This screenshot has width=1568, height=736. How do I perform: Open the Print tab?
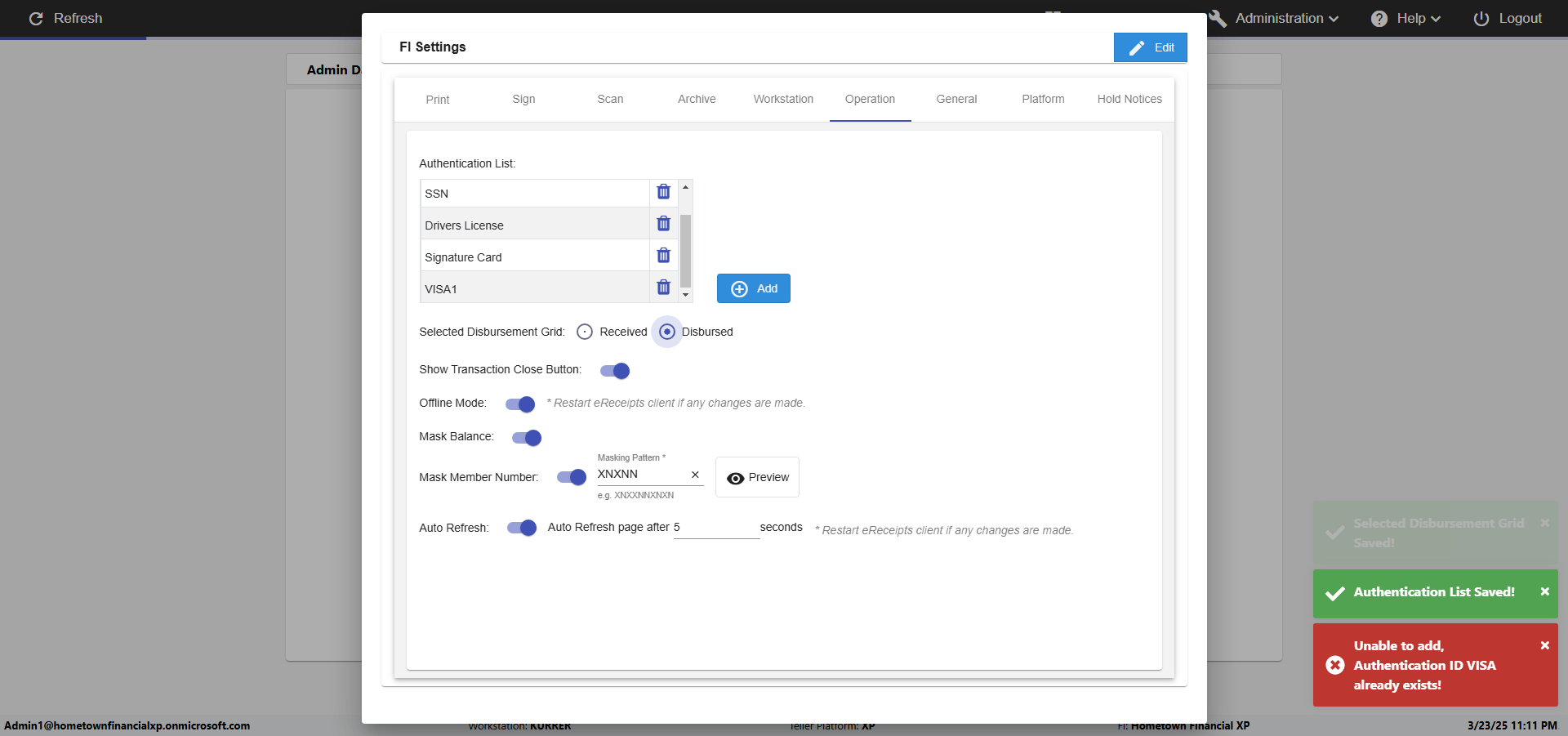(438, 100)
